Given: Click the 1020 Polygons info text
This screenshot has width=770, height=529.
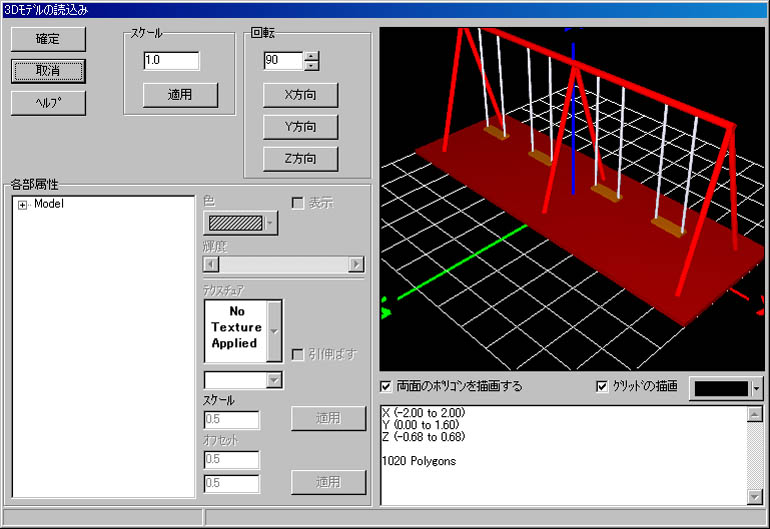Looking at the screenshot, I should tap(419, 460).
